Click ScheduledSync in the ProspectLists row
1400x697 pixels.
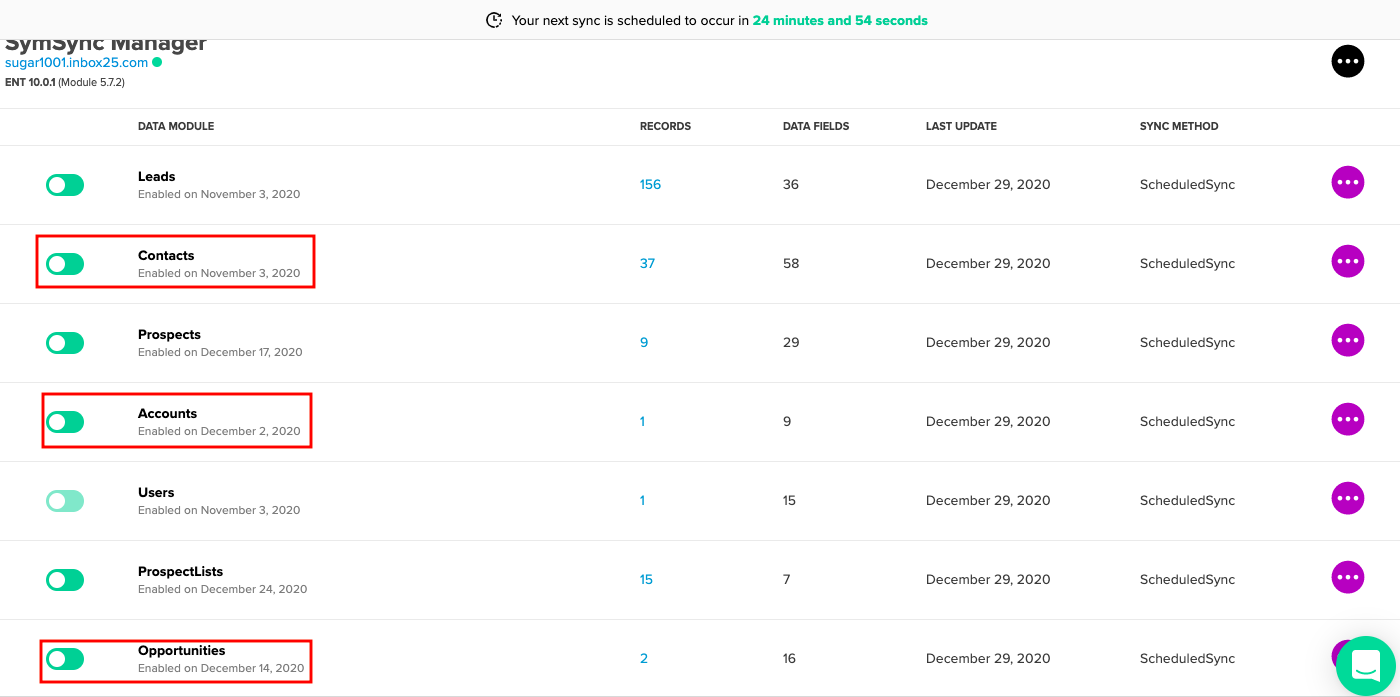pyautogui.click(x=1187, y=580)
